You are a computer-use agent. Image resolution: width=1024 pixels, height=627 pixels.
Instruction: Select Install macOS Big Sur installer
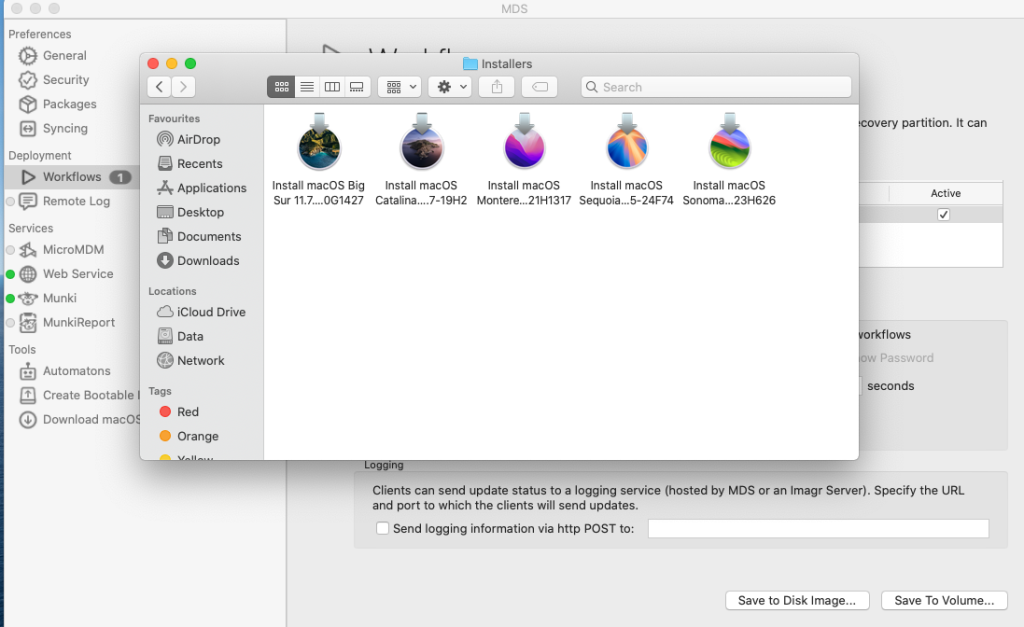pyautogui.click(x=319, y=161)
